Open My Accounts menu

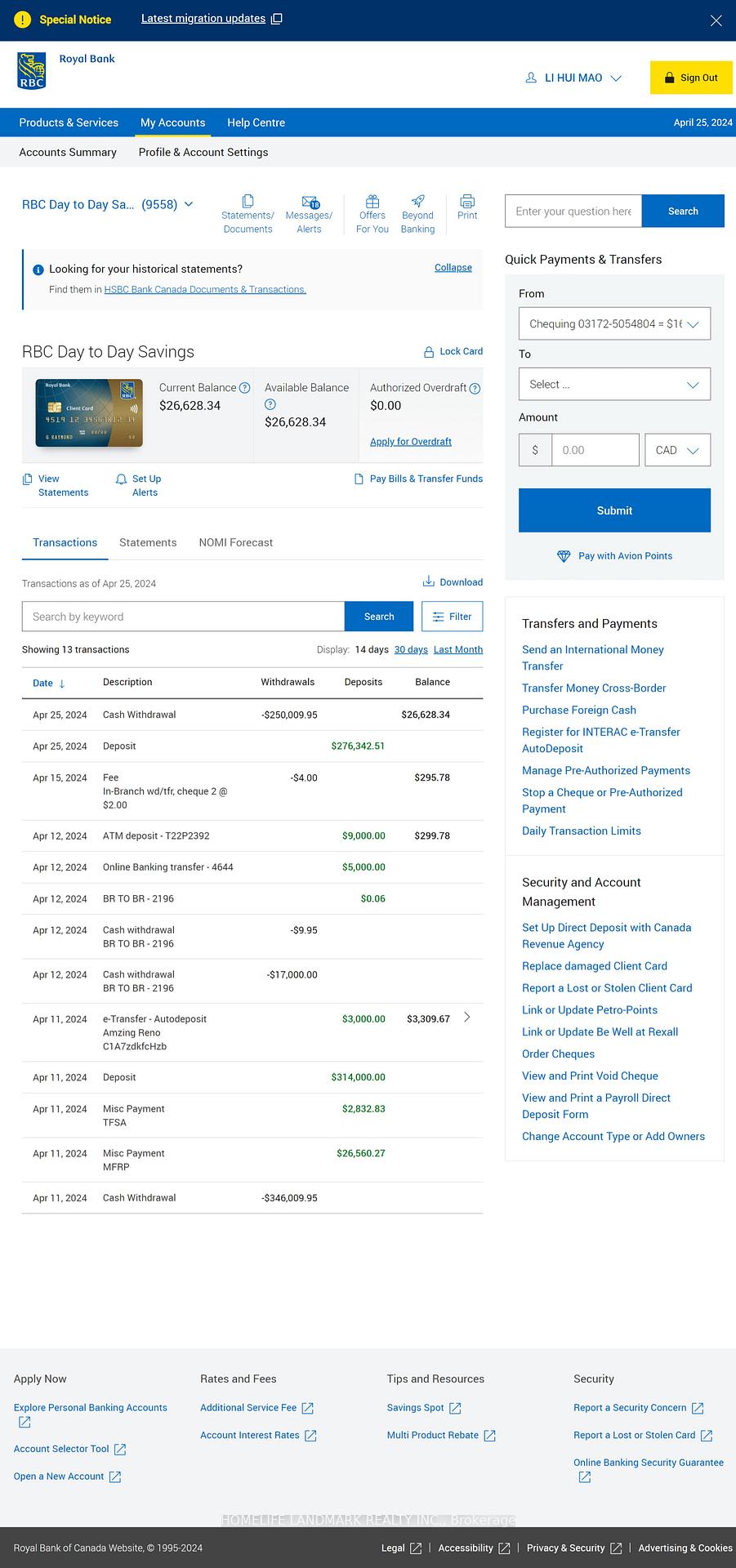172,122
